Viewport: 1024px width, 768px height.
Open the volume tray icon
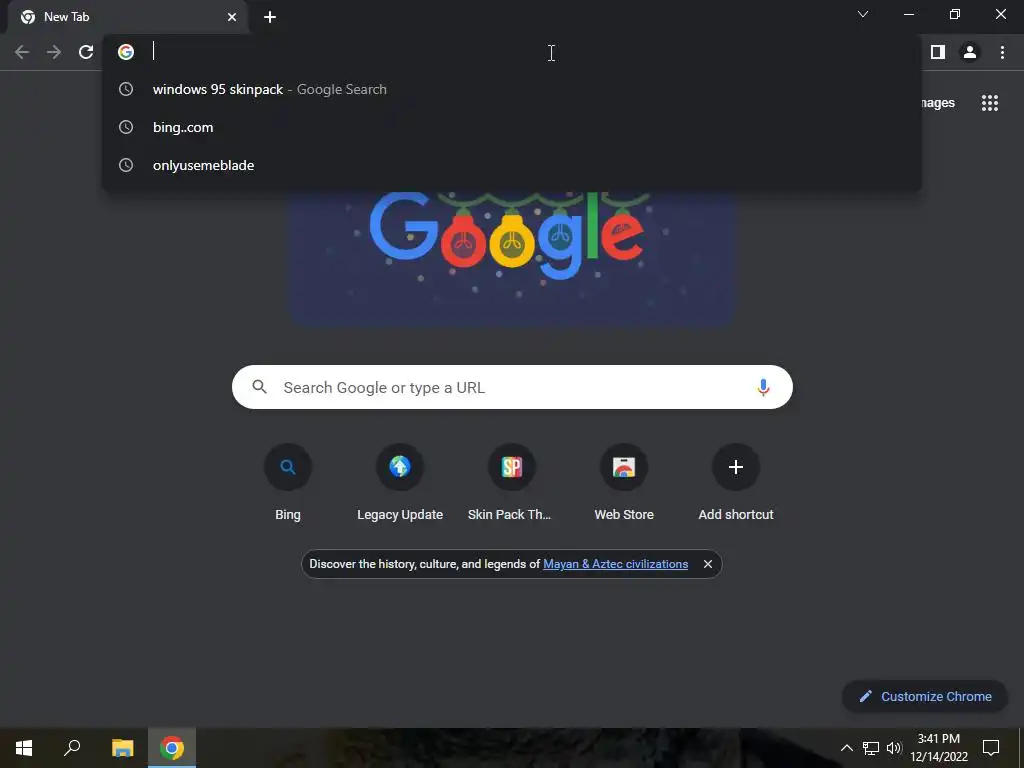[894, 748]
